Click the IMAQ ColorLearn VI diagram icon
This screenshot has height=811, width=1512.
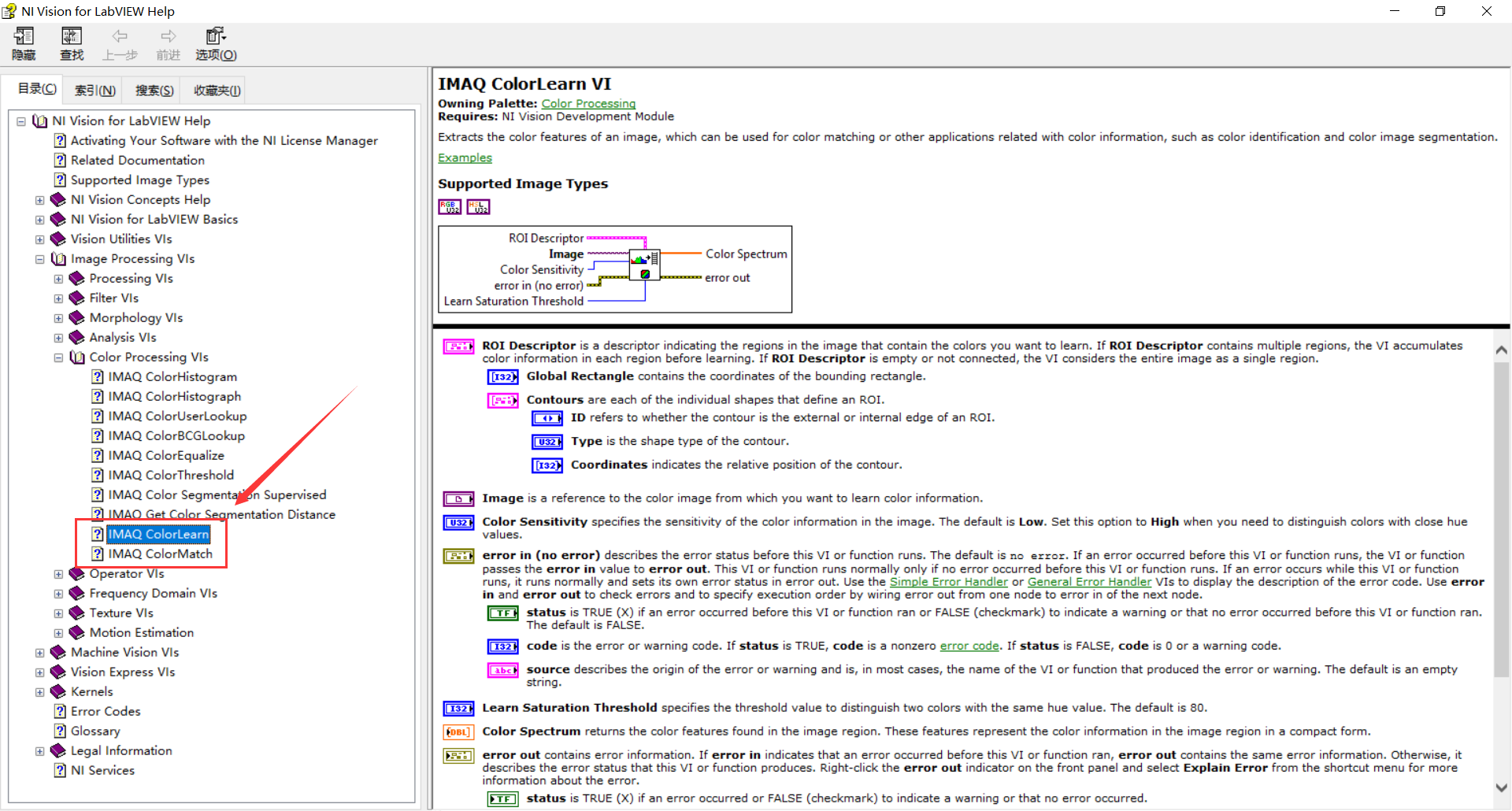click(644, 265)
